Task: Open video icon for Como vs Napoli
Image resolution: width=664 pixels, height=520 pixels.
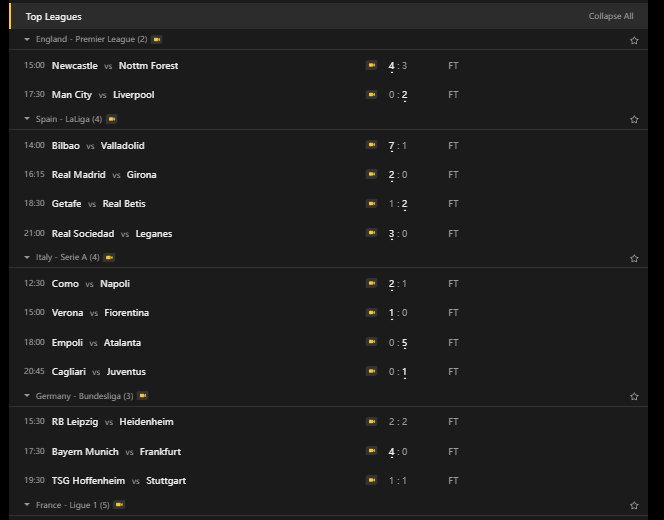Action: 371,284
